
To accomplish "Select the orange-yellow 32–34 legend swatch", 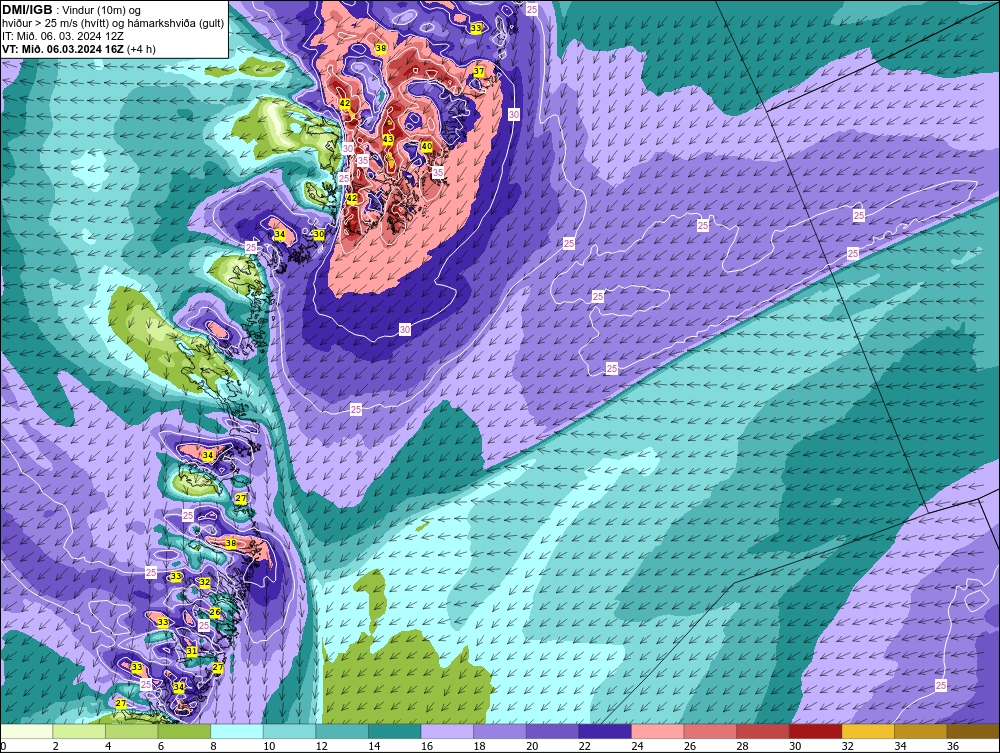I will click(868, 731).
